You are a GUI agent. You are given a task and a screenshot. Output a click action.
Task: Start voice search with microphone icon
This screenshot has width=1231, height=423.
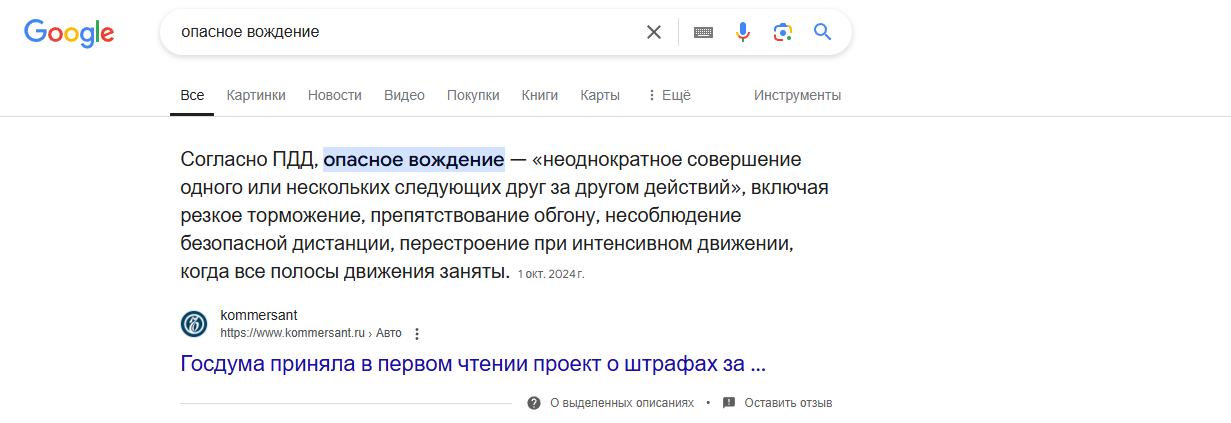742,32
